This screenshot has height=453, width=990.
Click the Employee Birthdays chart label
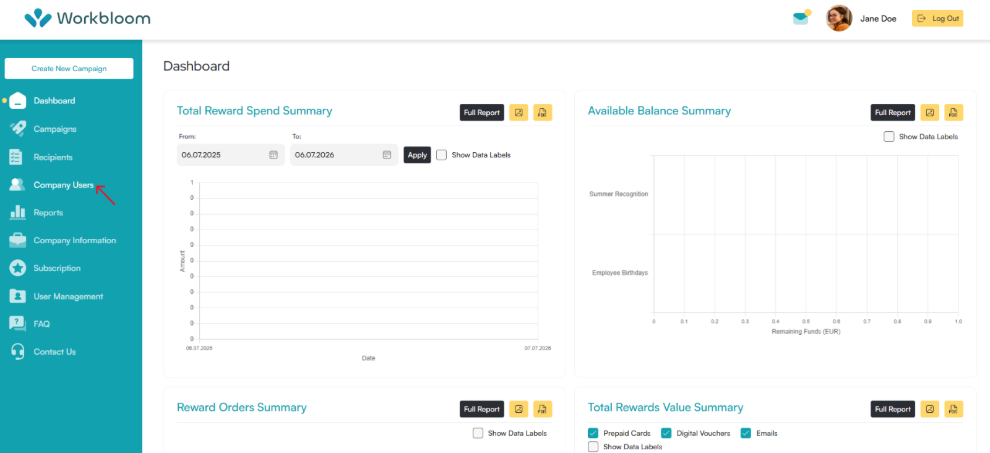(x=620, y=273)
